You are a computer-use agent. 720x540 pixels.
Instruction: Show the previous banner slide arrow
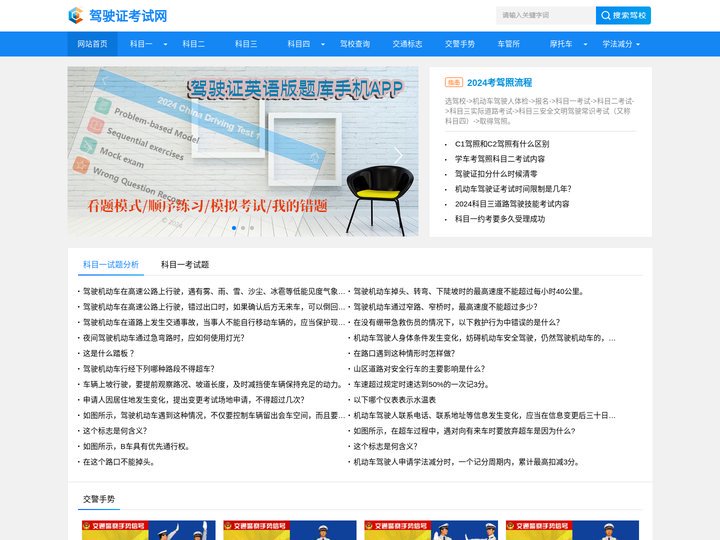[104, 80]
